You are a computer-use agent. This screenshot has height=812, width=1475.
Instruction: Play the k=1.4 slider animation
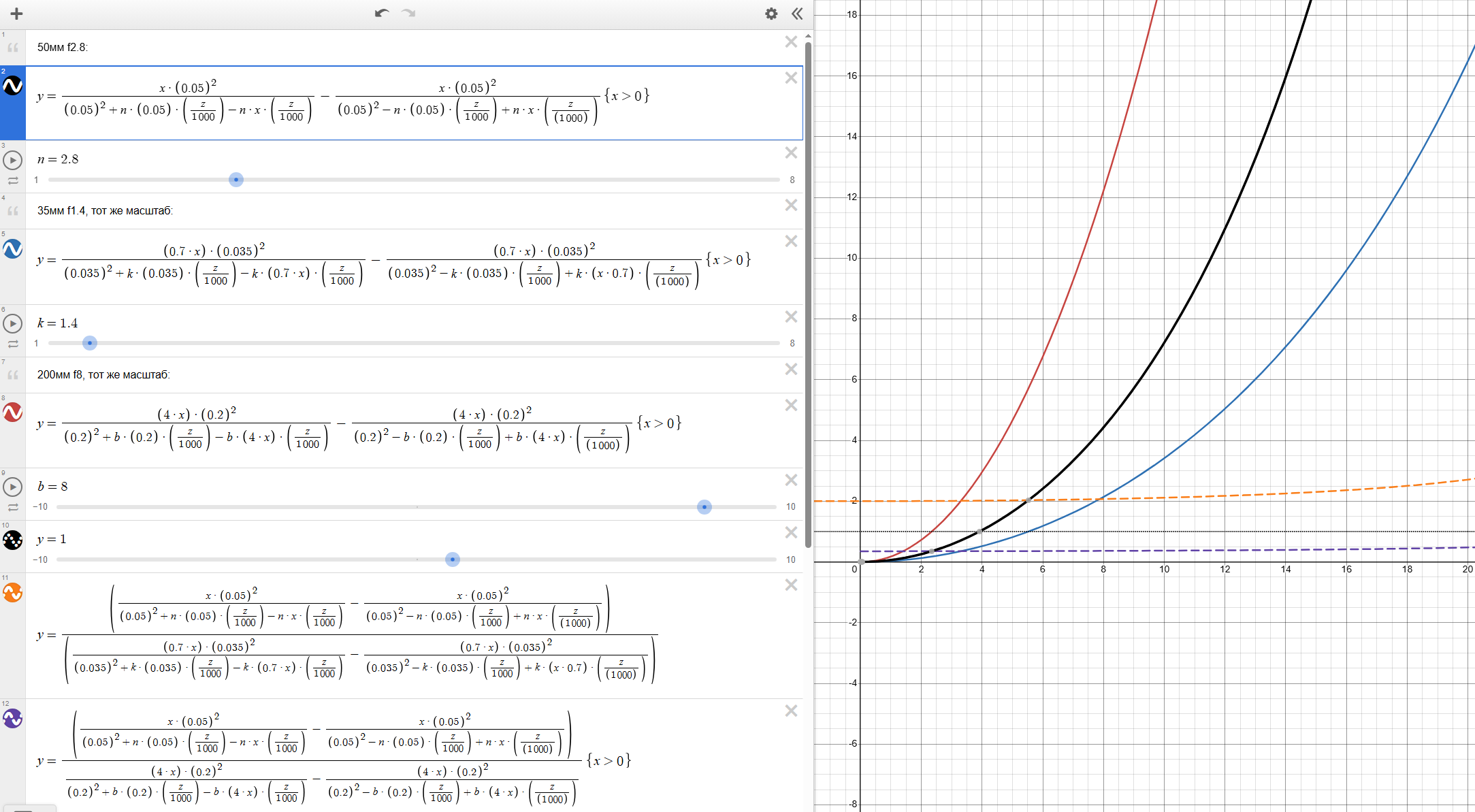click(x=13, y=323)
